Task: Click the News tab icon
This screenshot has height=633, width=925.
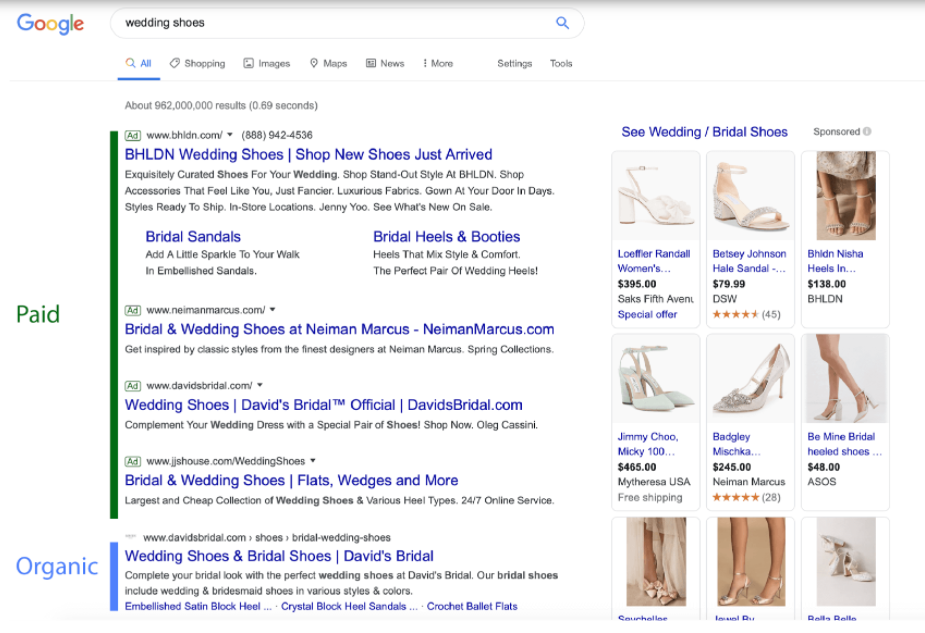Action: [x=371, y=63]
